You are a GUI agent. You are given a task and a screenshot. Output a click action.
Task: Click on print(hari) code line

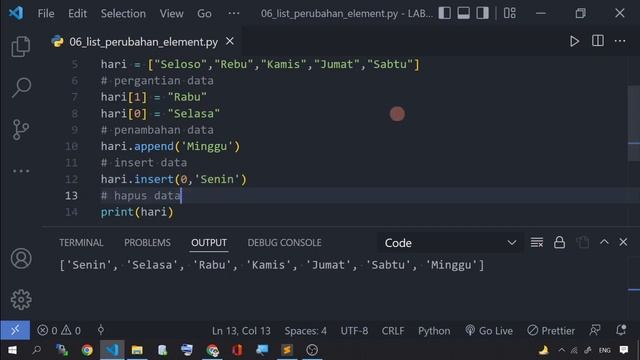137,212
